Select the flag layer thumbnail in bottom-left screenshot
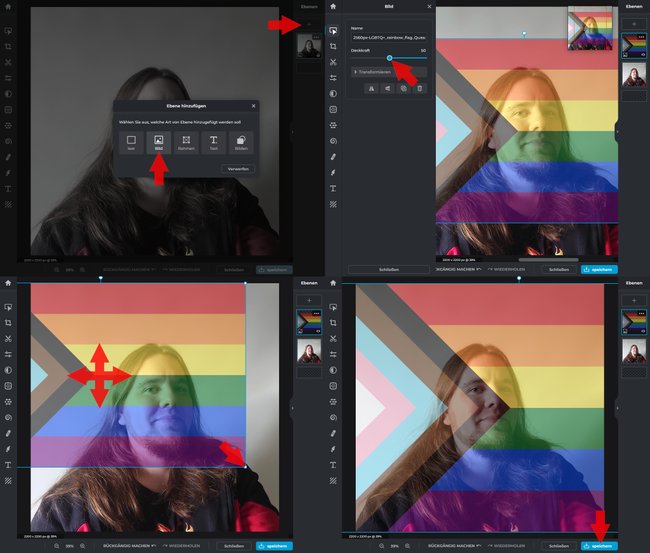 coord(309,322)
